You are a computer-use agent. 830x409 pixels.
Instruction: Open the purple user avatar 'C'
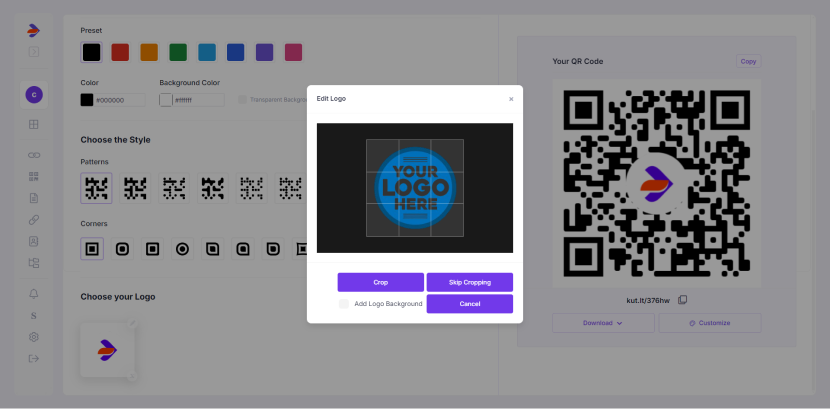click(x=34, y=95)
